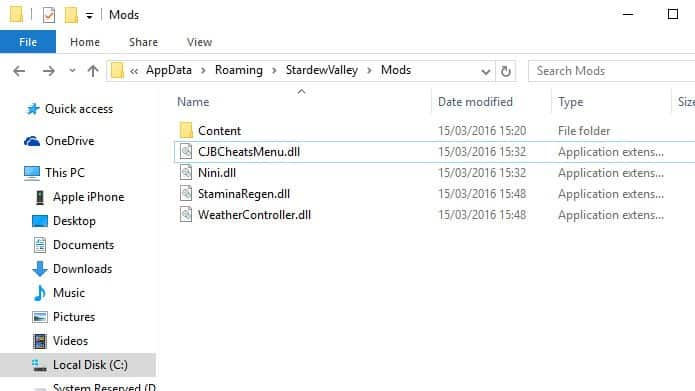Open the File menu tab
695x391 pixels.
(x=28, y=42)
